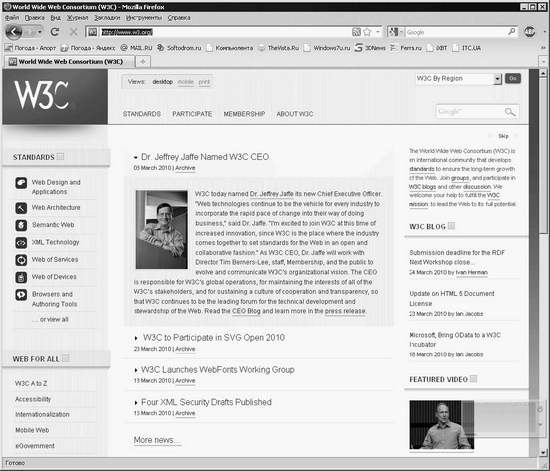Open the CEO Blog link
Image resolution: width=550 pixels, height=471 pixels.
246,311
